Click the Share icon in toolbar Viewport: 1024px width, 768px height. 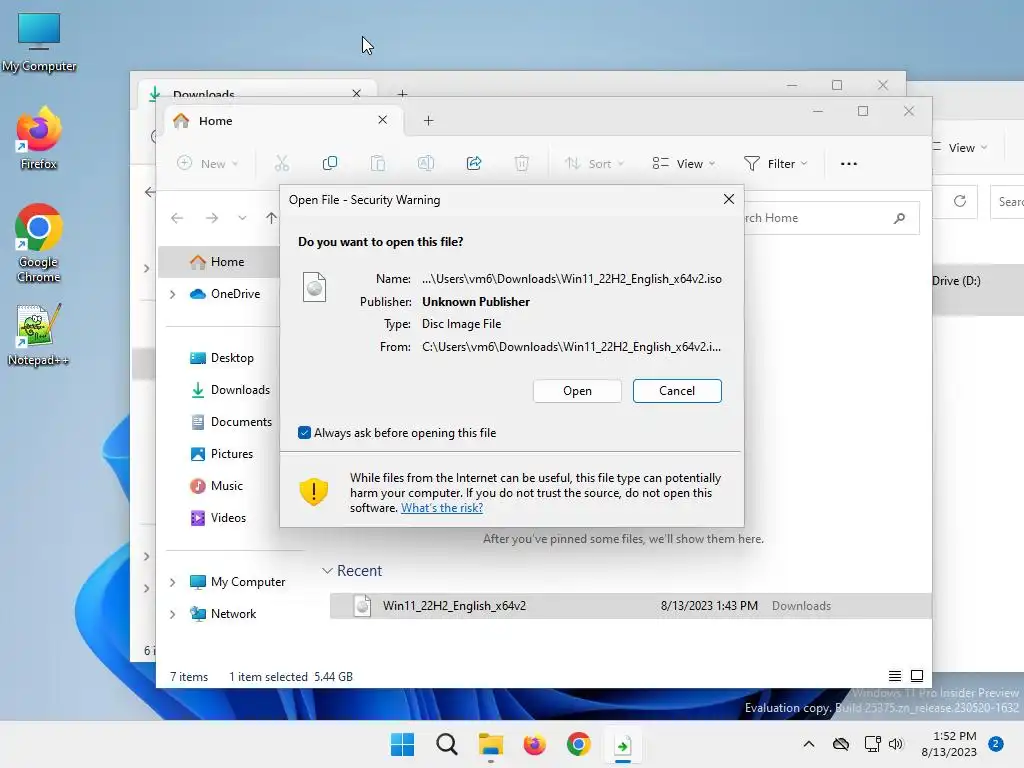coord(474,163)
